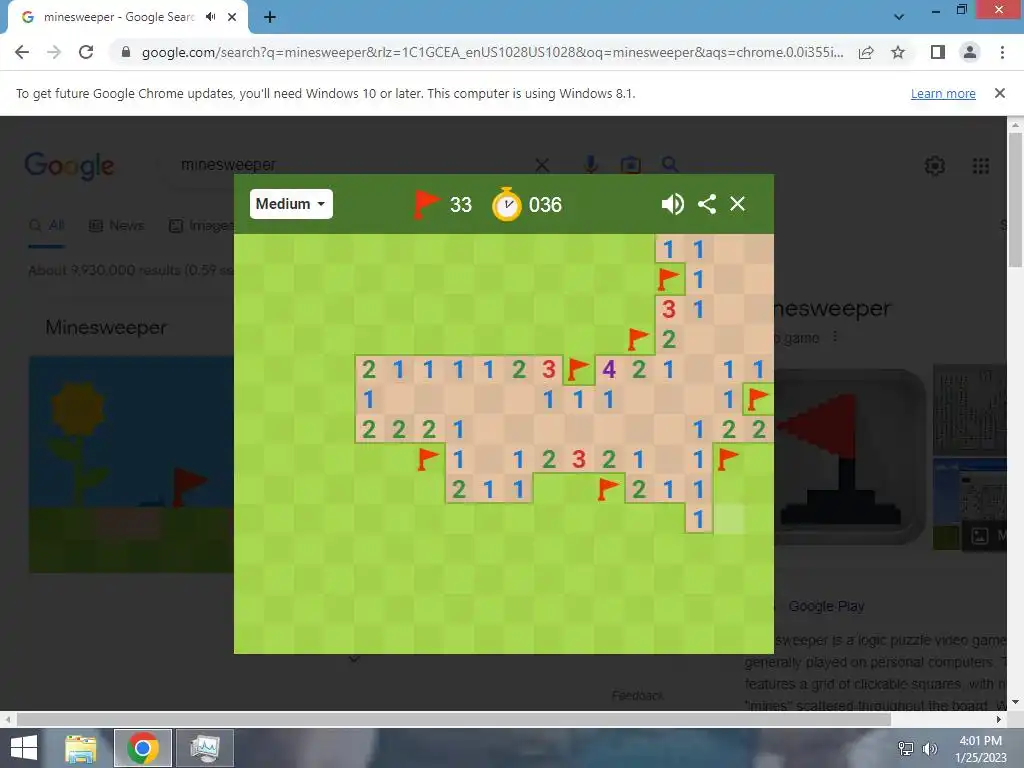The image size is (1024, 768).
Task: Open the Learn more link
Action: click(943, 93)
